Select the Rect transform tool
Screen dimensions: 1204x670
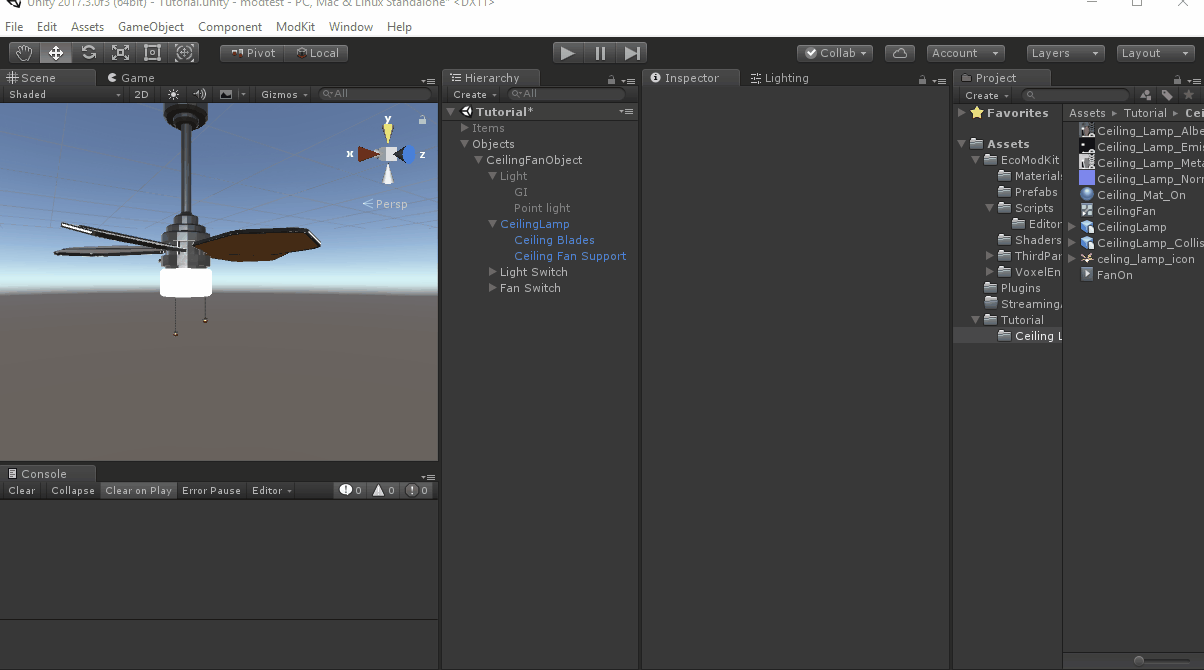pyautogui.click(x=153, y=53)
